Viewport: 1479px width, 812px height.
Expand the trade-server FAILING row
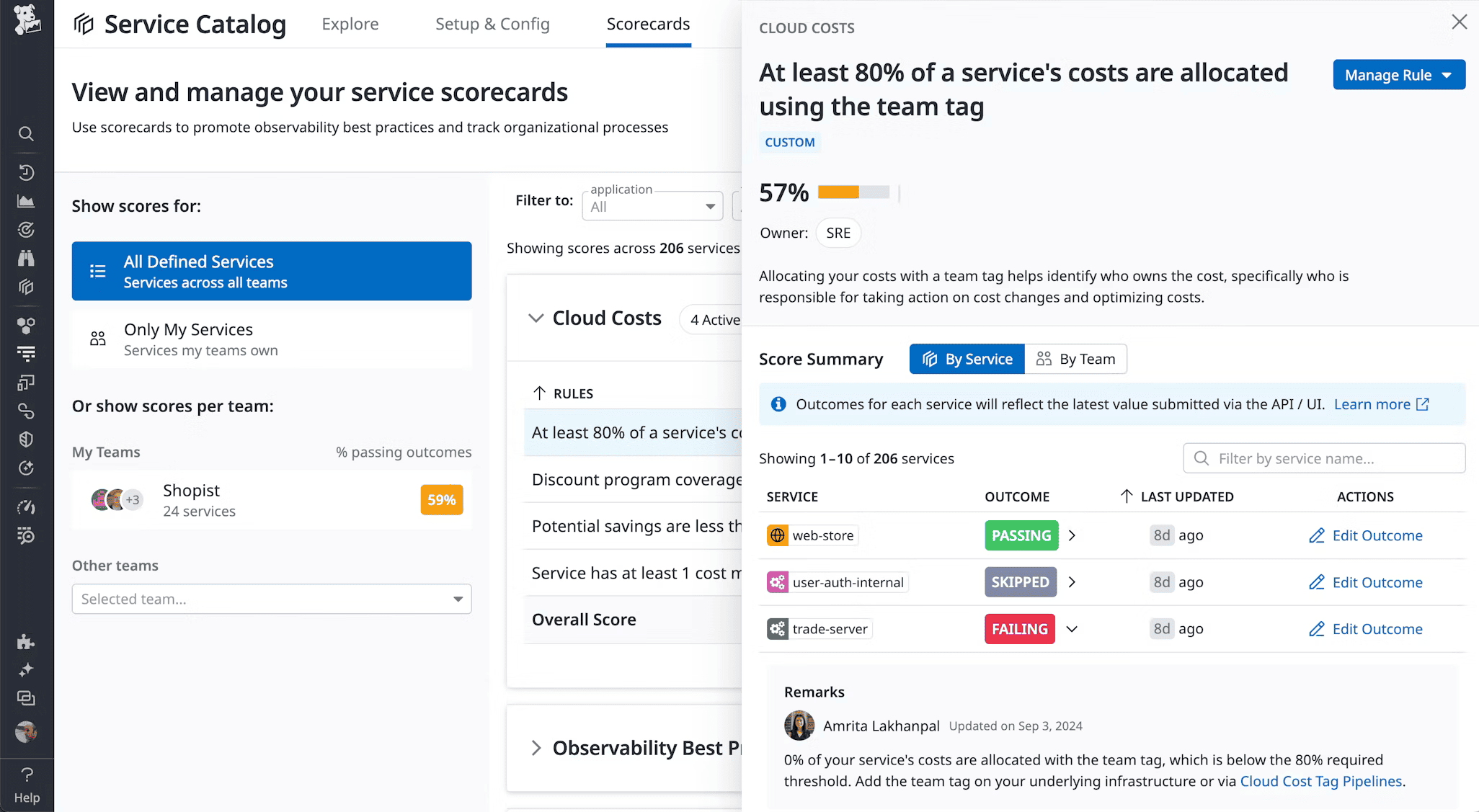click(x=1072, y=628)
